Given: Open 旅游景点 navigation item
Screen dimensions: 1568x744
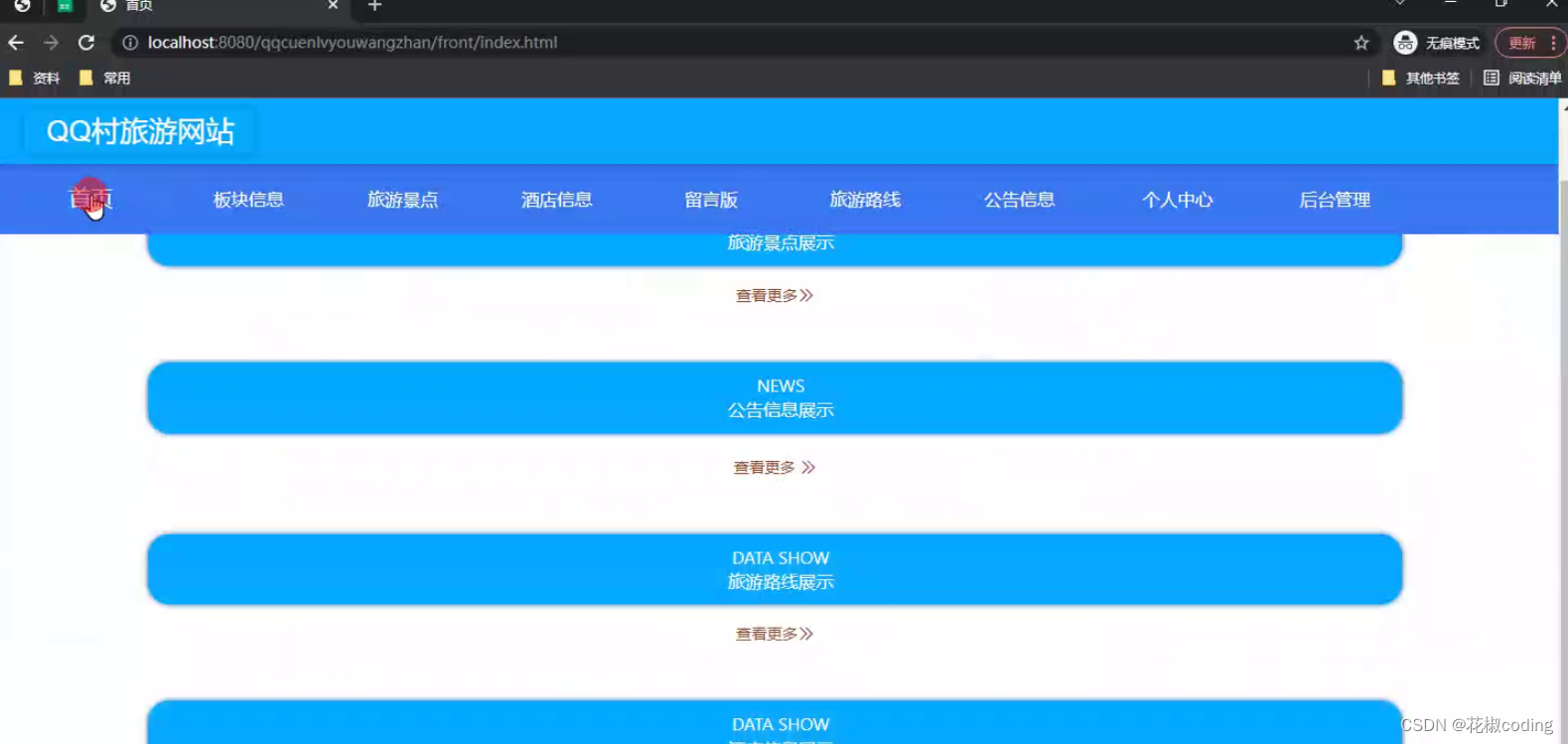Looking at the screenshot, I should tap(402, 200).
